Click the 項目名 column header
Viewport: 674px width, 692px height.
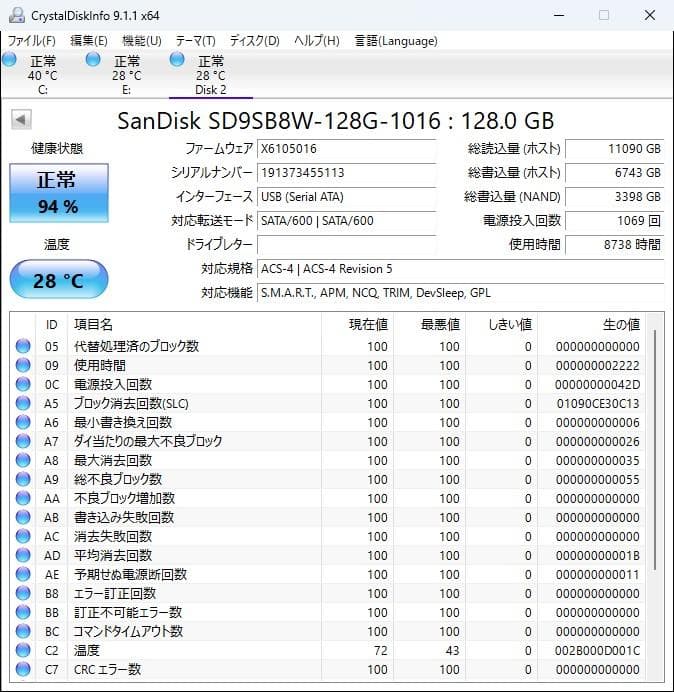[x=194, y=324]
